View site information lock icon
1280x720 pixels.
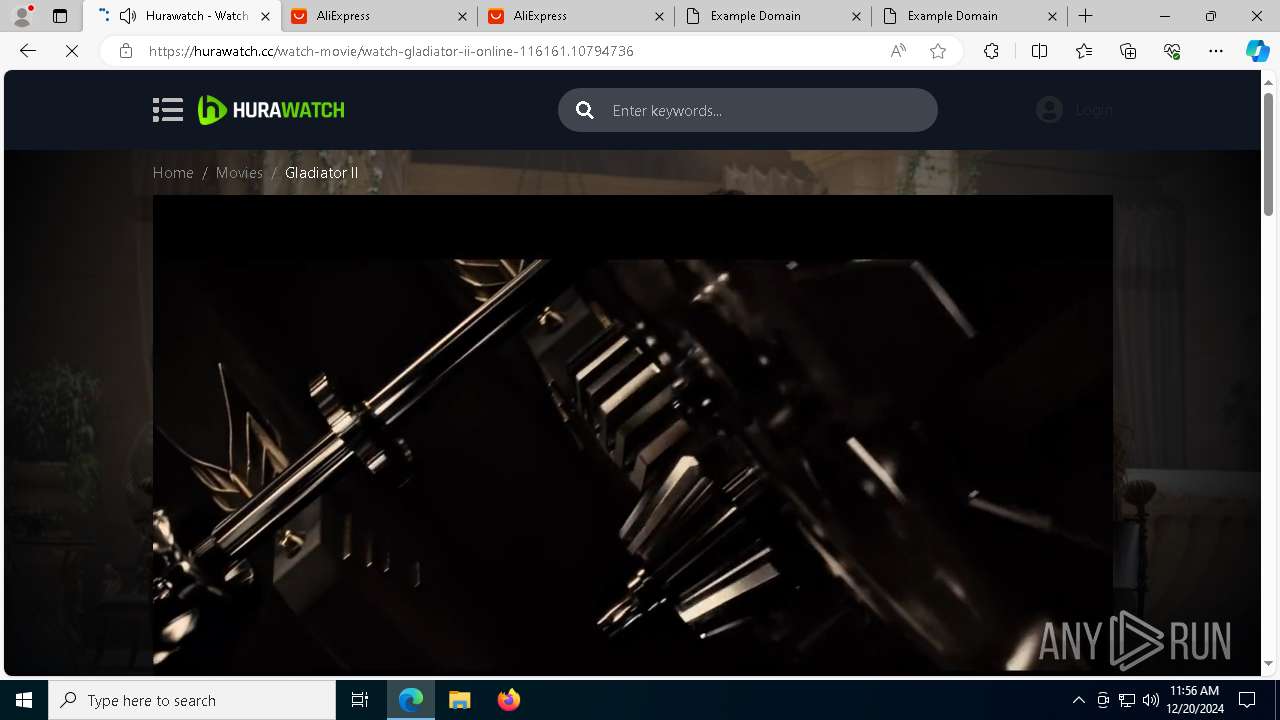126,51
